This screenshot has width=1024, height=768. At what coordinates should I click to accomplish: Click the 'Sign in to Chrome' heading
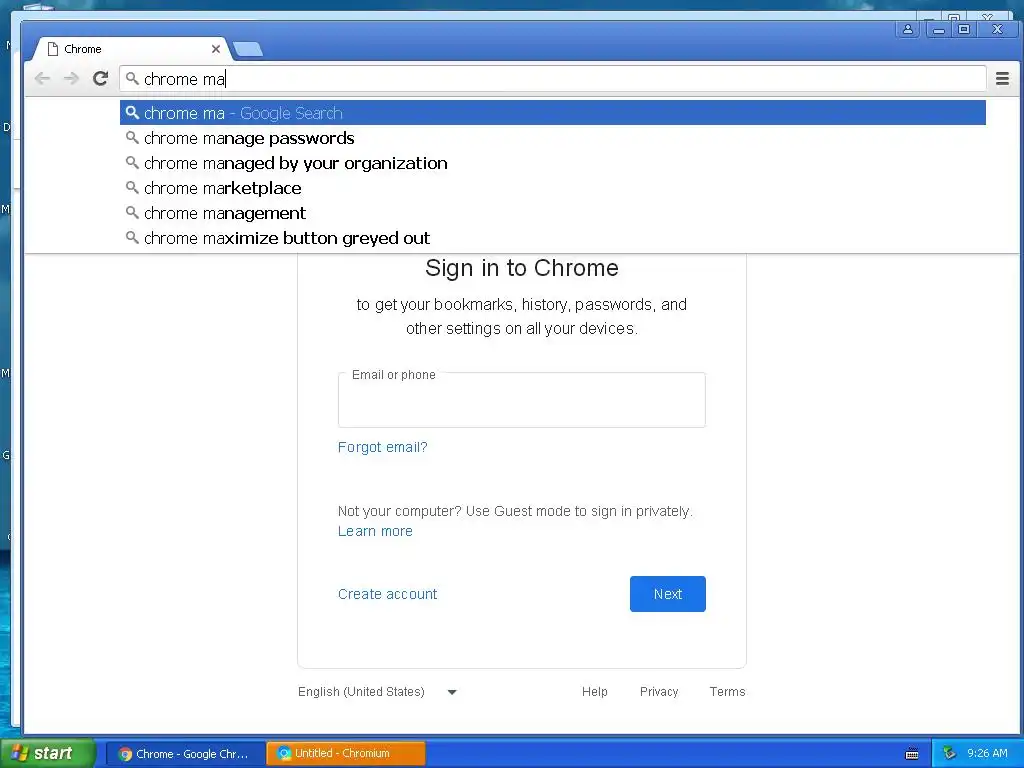click(521, 268)
